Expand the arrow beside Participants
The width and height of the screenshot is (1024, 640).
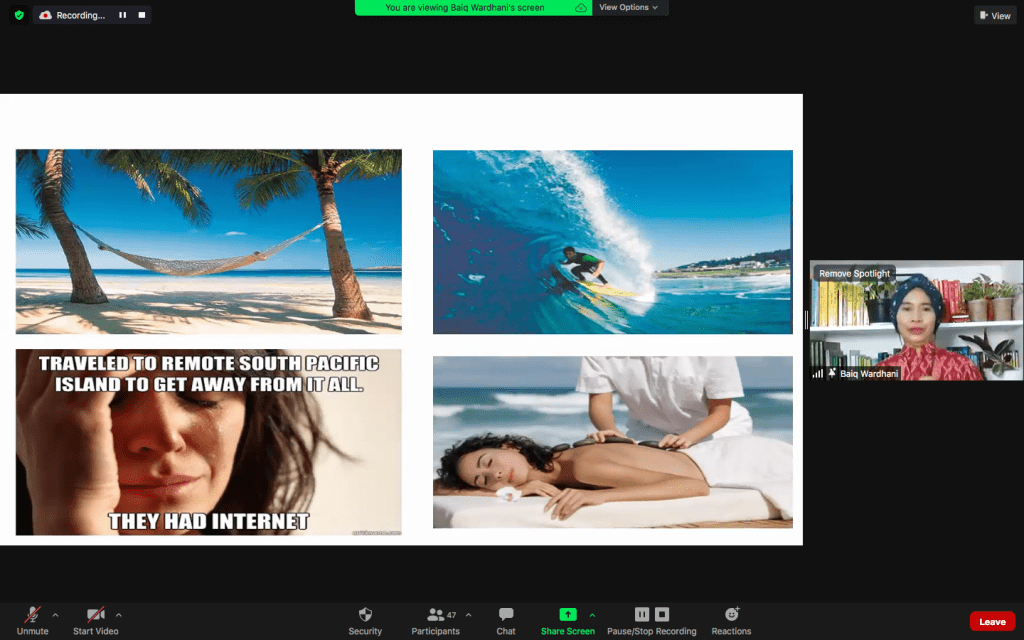(468, 615)
